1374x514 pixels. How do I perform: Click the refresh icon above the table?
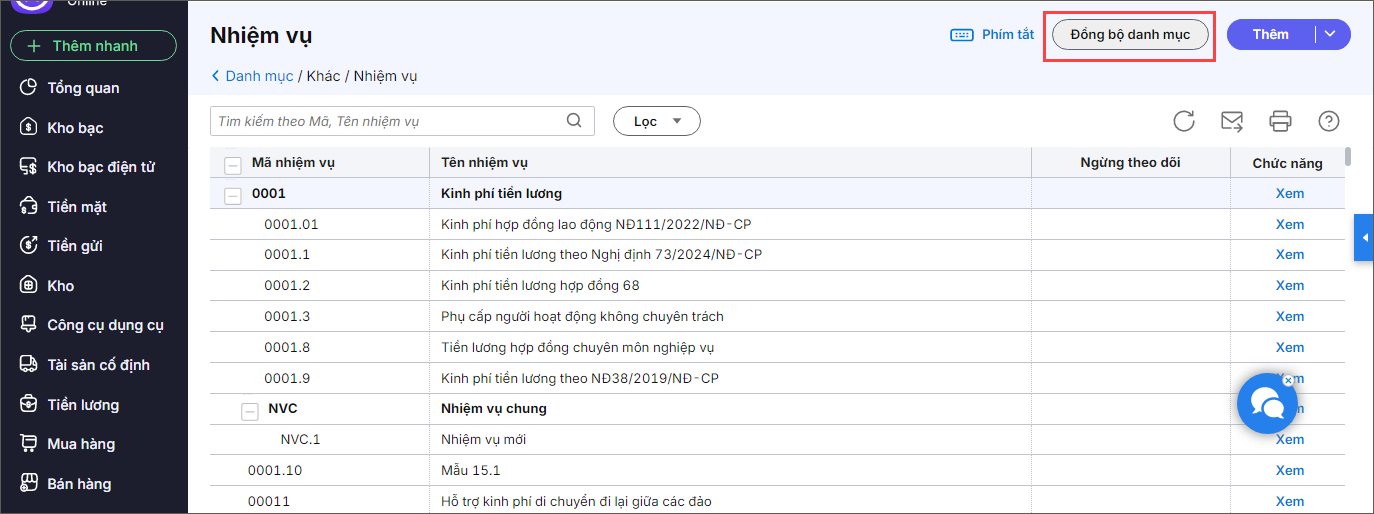(1184, 121)
